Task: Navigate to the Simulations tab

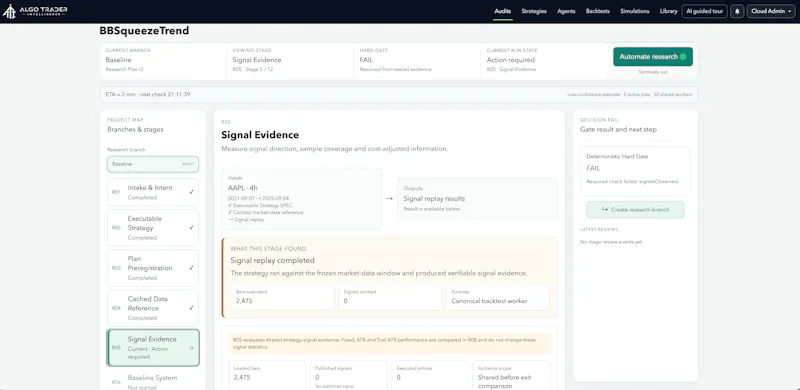Action: point(635,11)
